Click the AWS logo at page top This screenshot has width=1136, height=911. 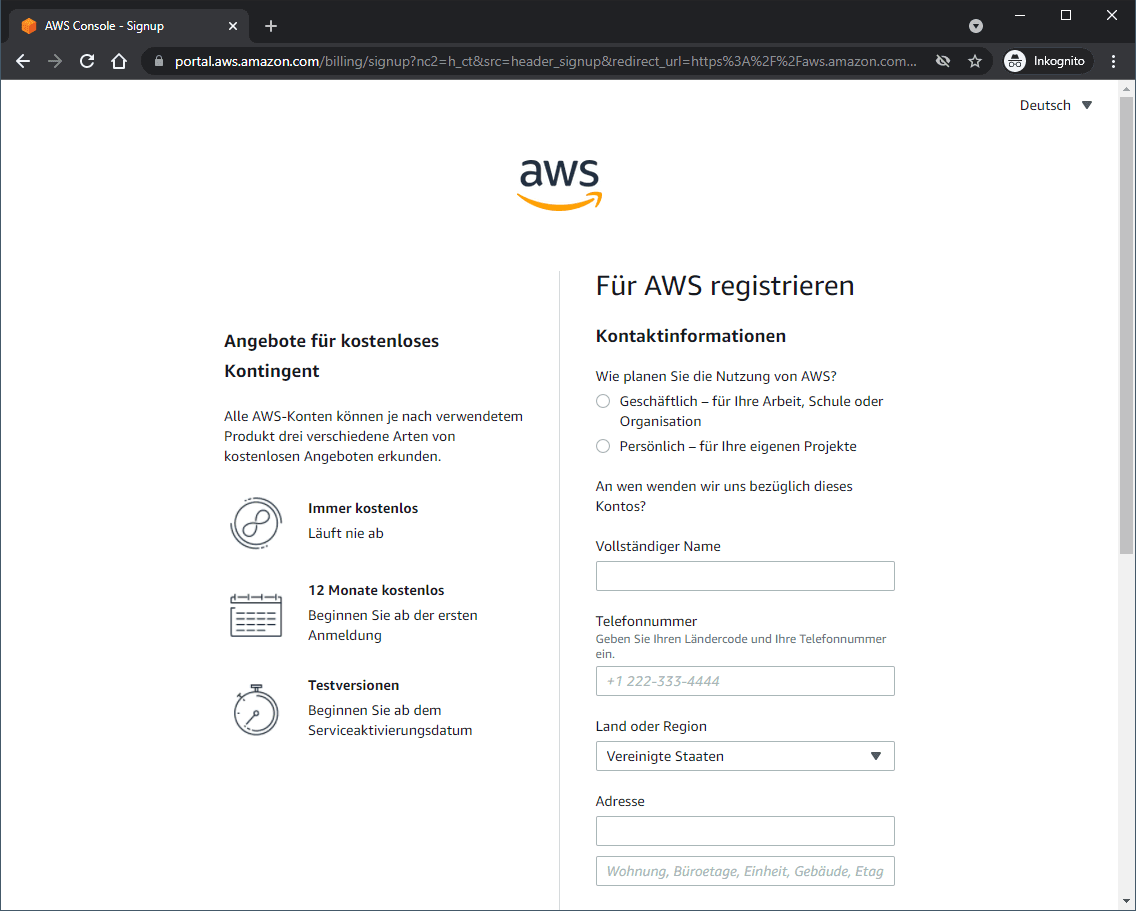[559, 184]
